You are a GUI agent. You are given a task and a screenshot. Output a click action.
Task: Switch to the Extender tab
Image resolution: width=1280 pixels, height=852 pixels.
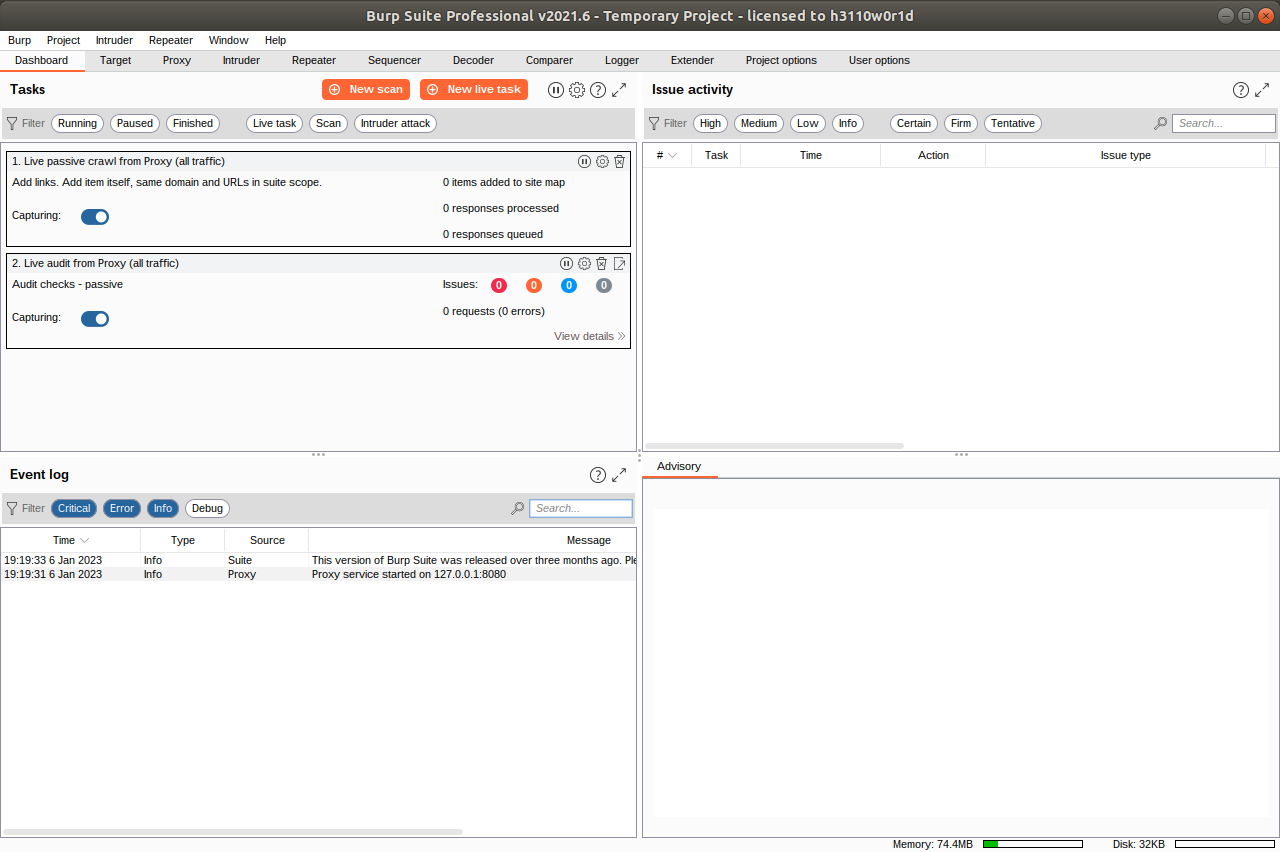pyautogui.click(x=692, y=61)
